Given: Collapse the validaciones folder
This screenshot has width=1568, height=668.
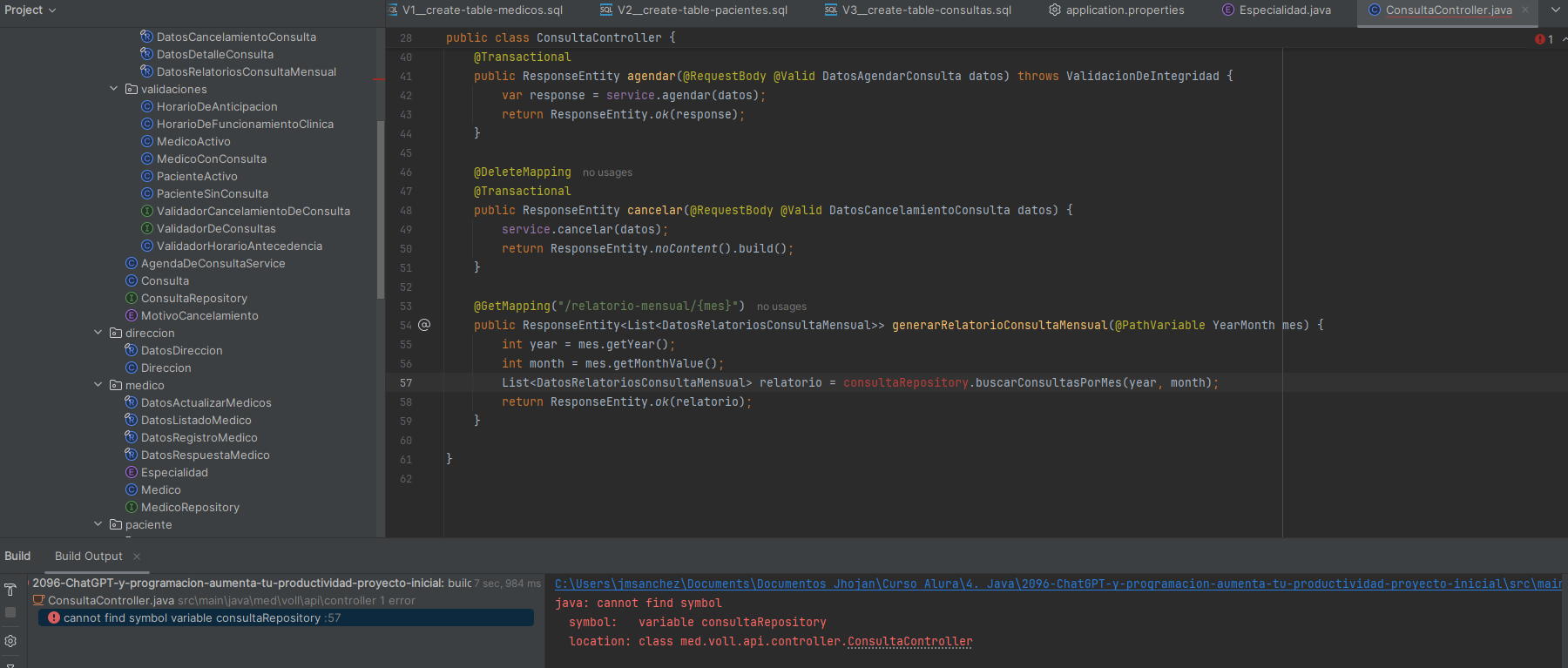Looking at the screenshot, I should pyautogui.click(x=113, y=89).
